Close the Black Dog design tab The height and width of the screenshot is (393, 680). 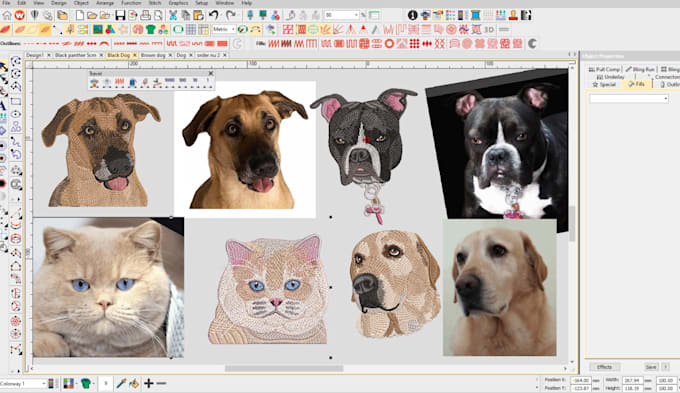tap(135, 55)
